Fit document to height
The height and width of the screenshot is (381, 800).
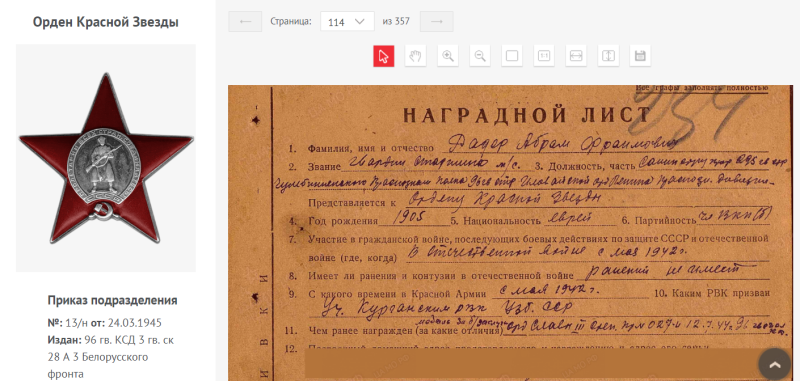coord(608,56)
